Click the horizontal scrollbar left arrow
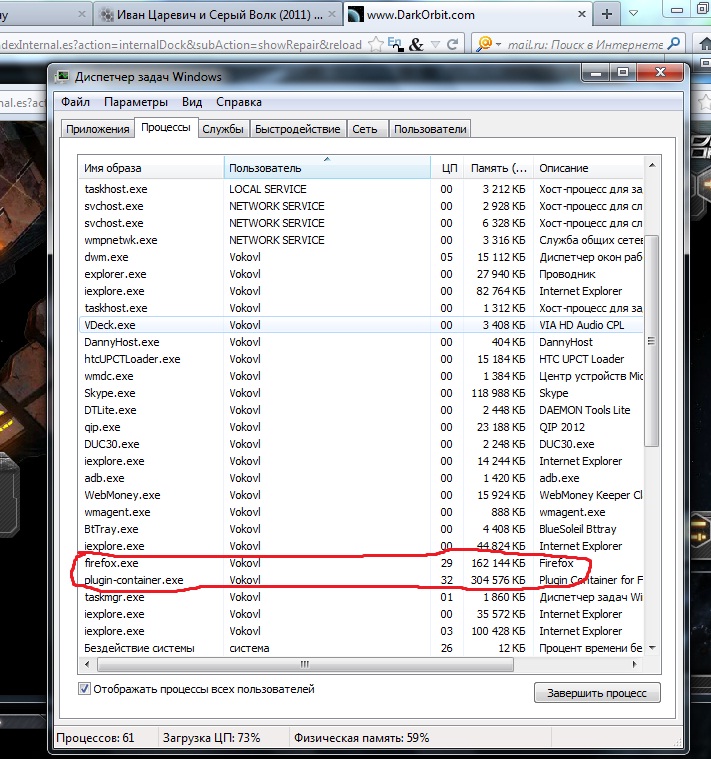This screenshot has width=711, height=759. point(88,664)
